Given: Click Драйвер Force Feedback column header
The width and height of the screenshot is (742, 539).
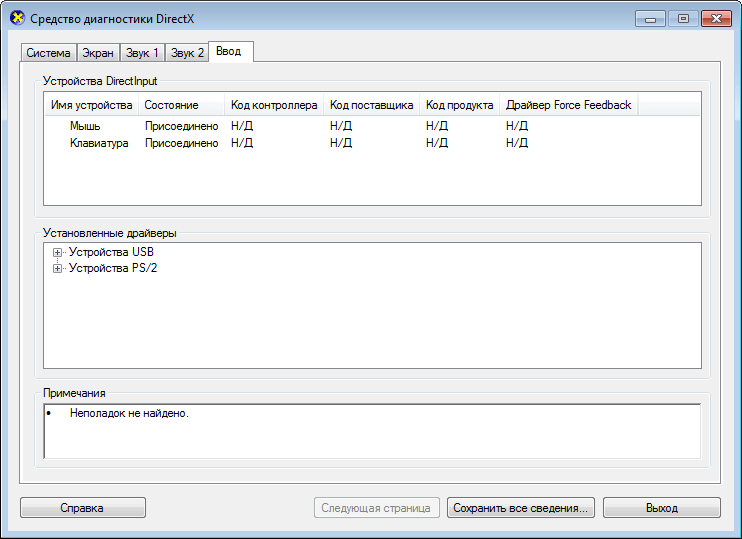Looking at the screenshot, I should click(568, 105).
